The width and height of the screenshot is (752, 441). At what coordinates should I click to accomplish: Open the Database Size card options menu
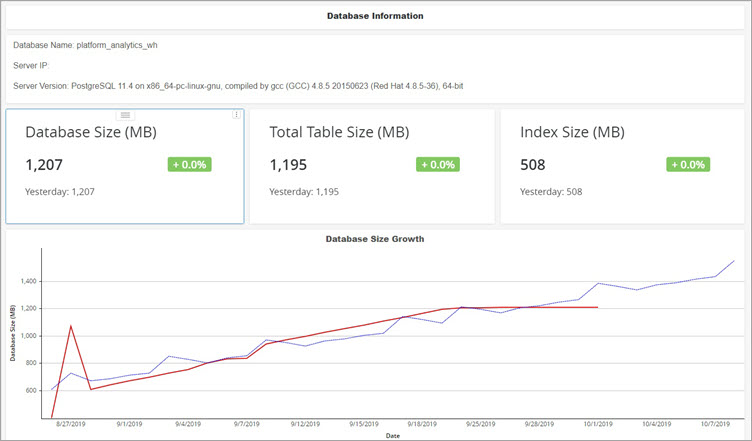tap(237, 115)
